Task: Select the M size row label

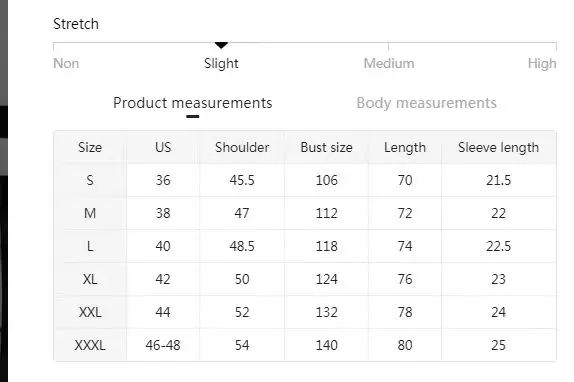Action: point(90,213)
